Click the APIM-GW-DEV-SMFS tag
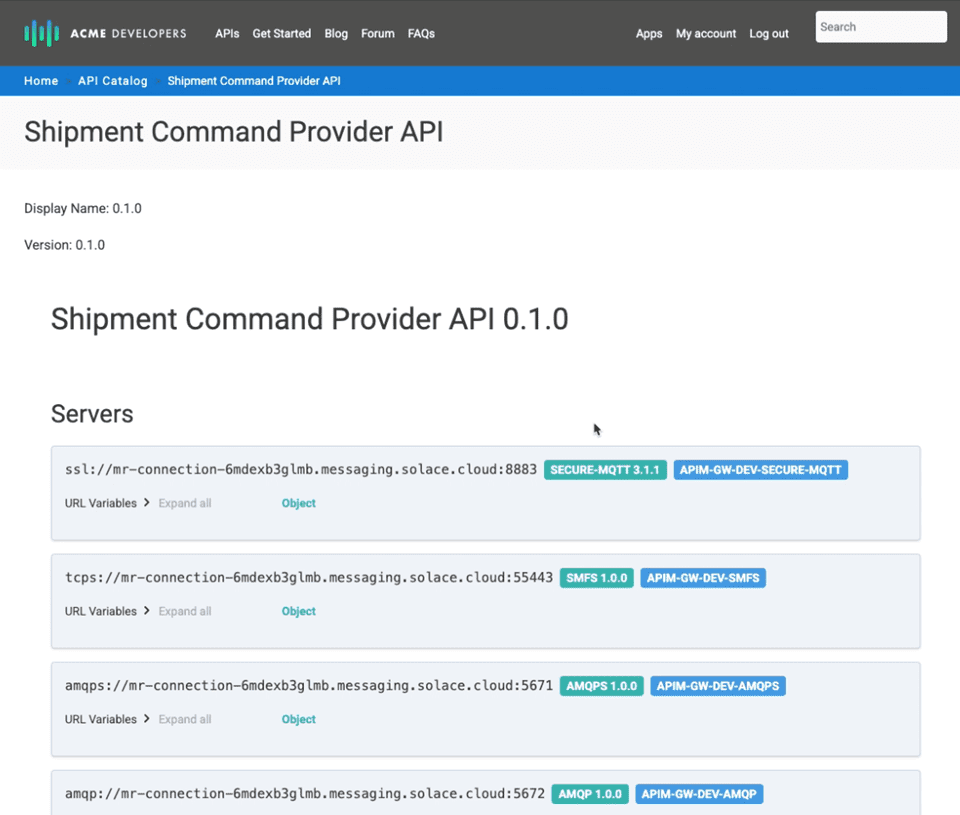Viewport: 960px width, 815px height. tap(702, 578)
